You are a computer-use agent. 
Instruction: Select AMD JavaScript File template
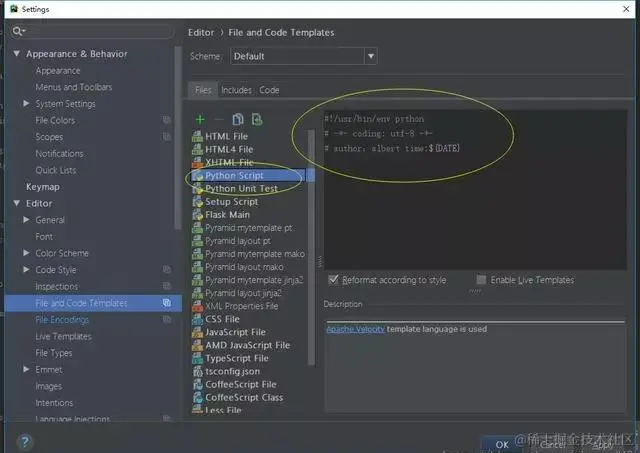tap(247, 345)
